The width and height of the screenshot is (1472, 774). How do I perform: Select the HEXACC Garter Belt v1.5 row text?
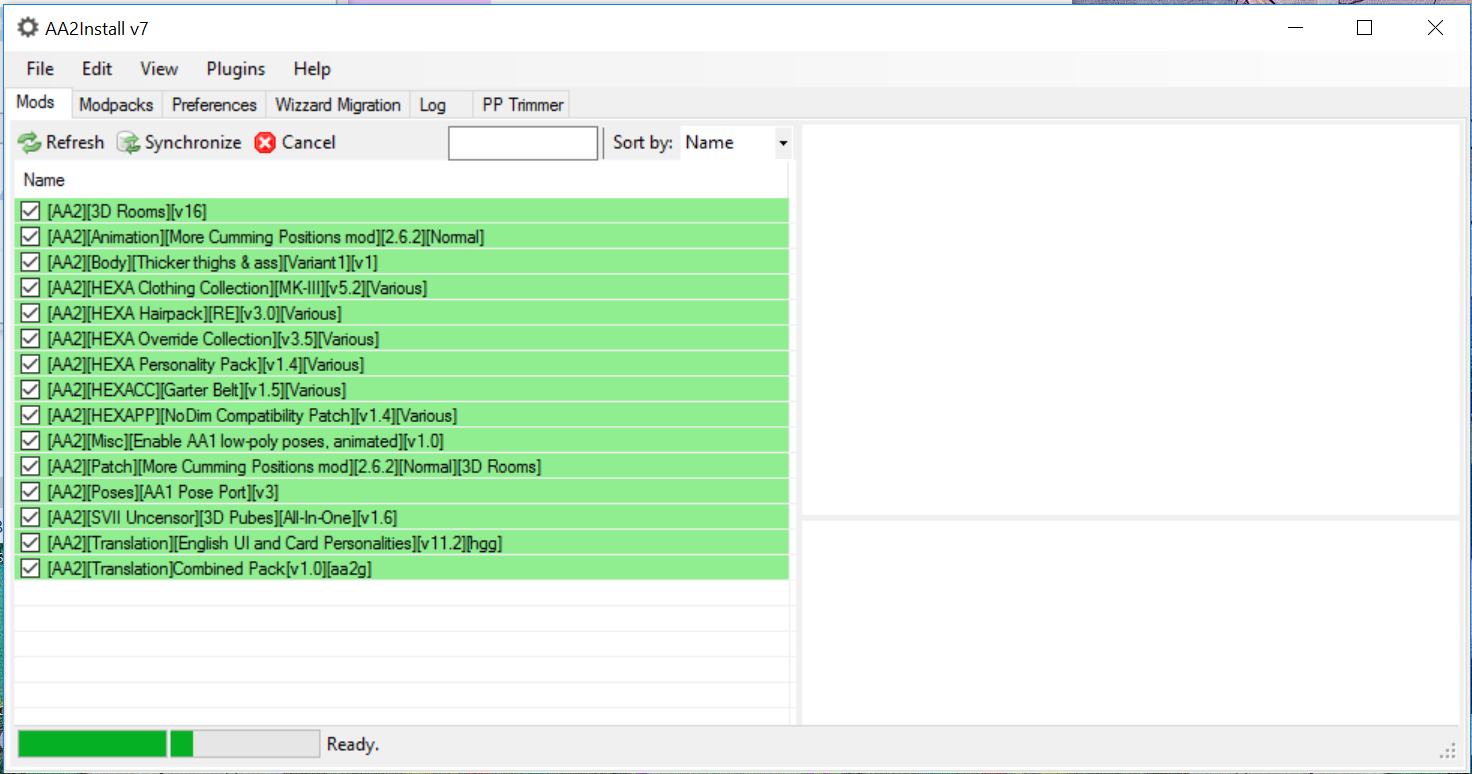pos(197,390)
